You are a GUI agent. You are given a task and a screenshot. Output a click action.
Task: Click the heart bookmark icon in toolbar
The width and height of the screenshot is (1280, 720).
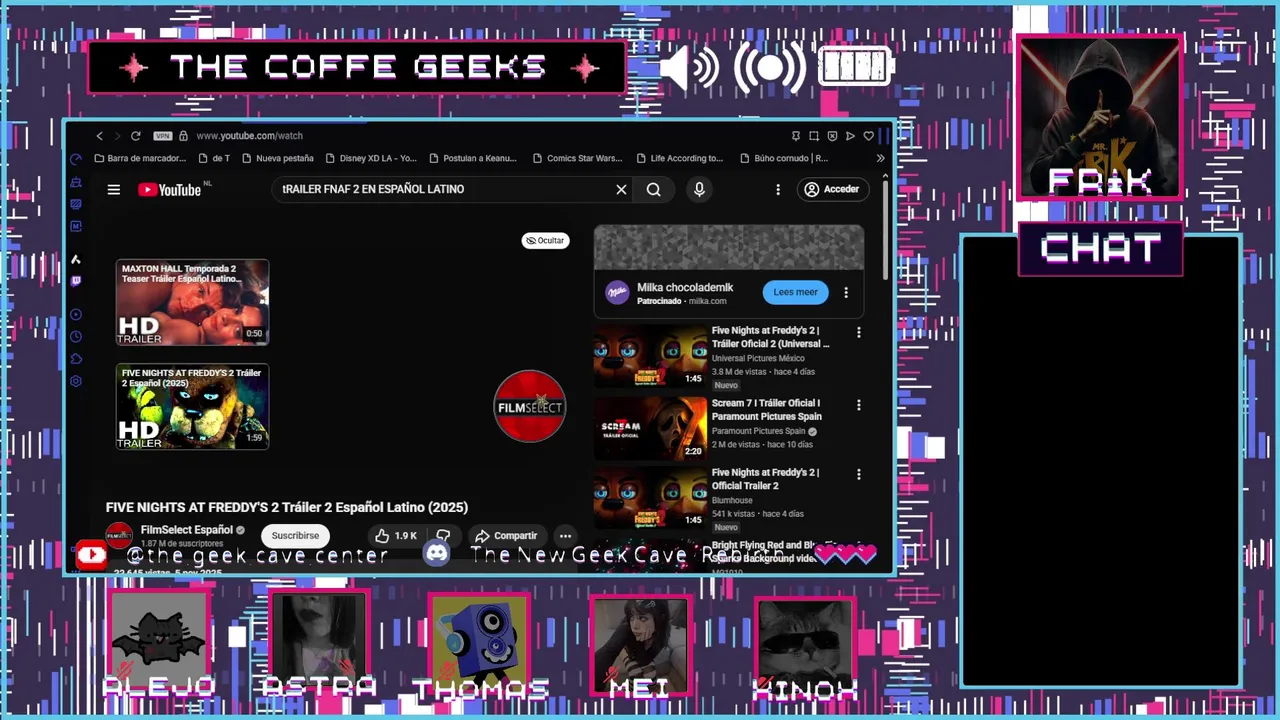point(868,136)
